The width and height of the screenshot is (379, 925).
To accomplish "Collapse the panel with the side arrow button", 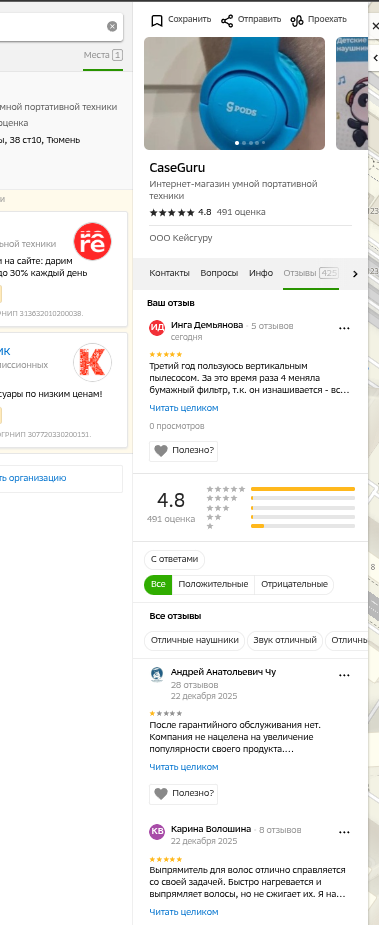I will pos(374,58).
